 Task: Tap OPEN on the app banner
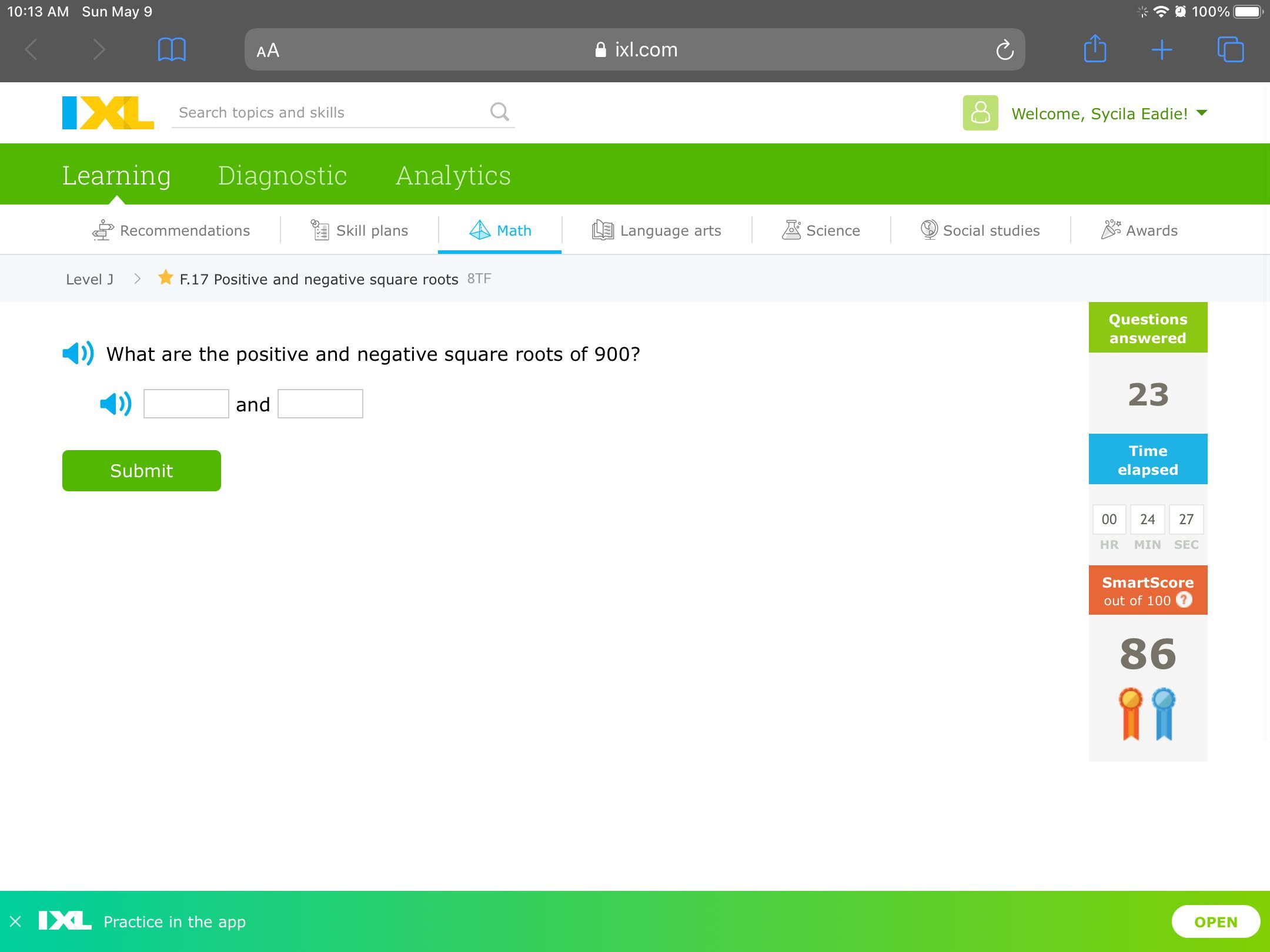coord(1215,922)
